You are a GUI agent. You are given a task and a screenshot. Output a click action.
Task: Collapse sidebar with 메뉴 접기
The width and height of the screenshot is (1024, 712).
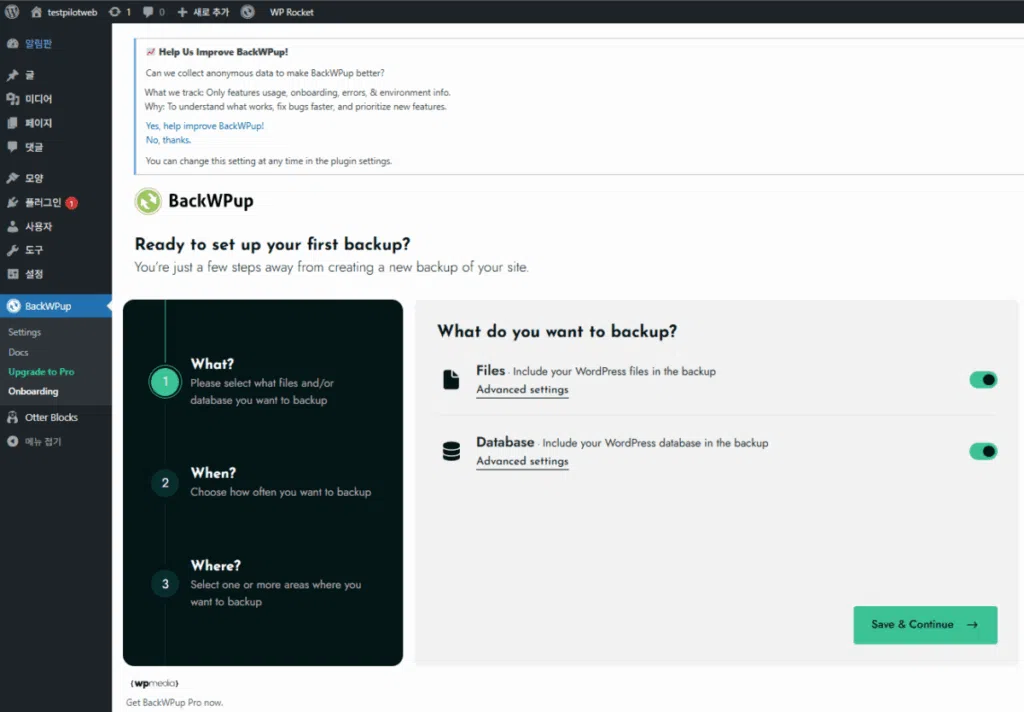pos(42,441)
